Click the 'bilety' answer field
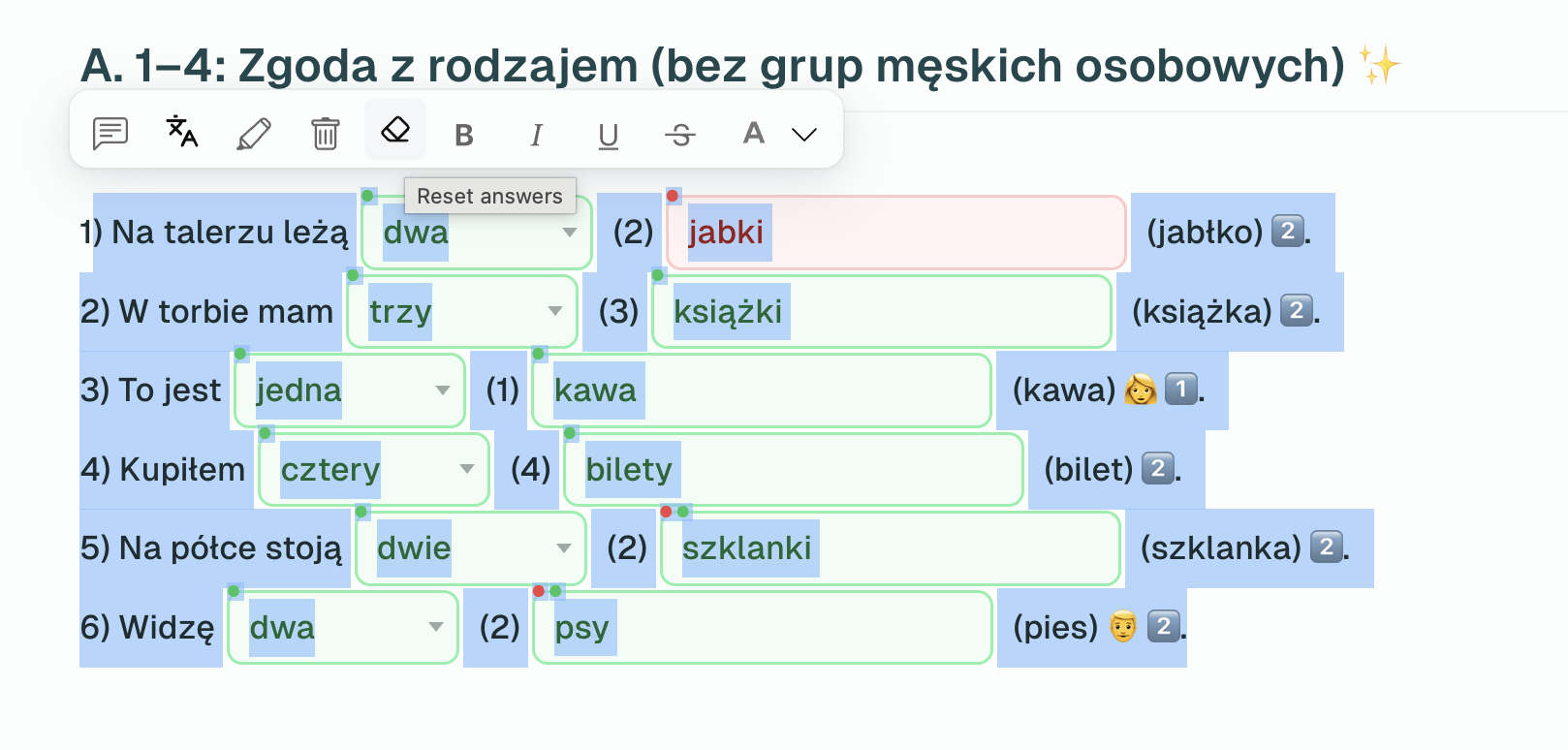1568x750 pixels. coord(793,469)
